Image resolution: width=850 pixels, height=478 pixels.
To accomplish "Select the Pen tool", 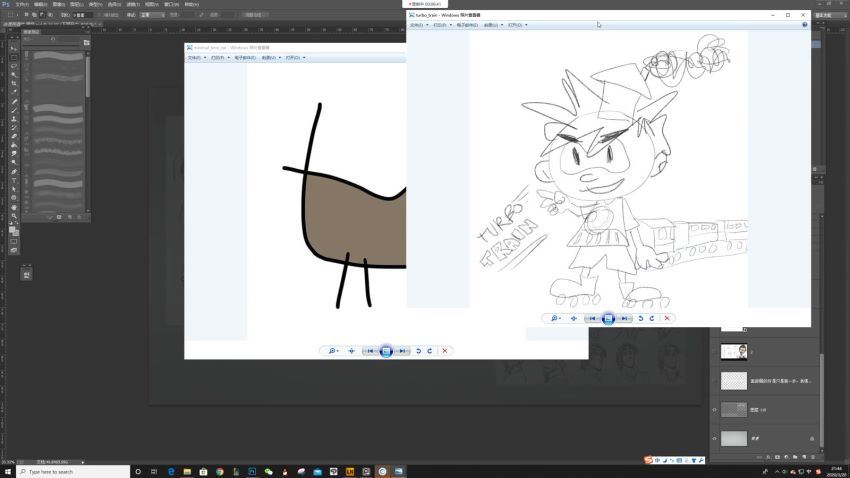I will (x=14, y=172).
